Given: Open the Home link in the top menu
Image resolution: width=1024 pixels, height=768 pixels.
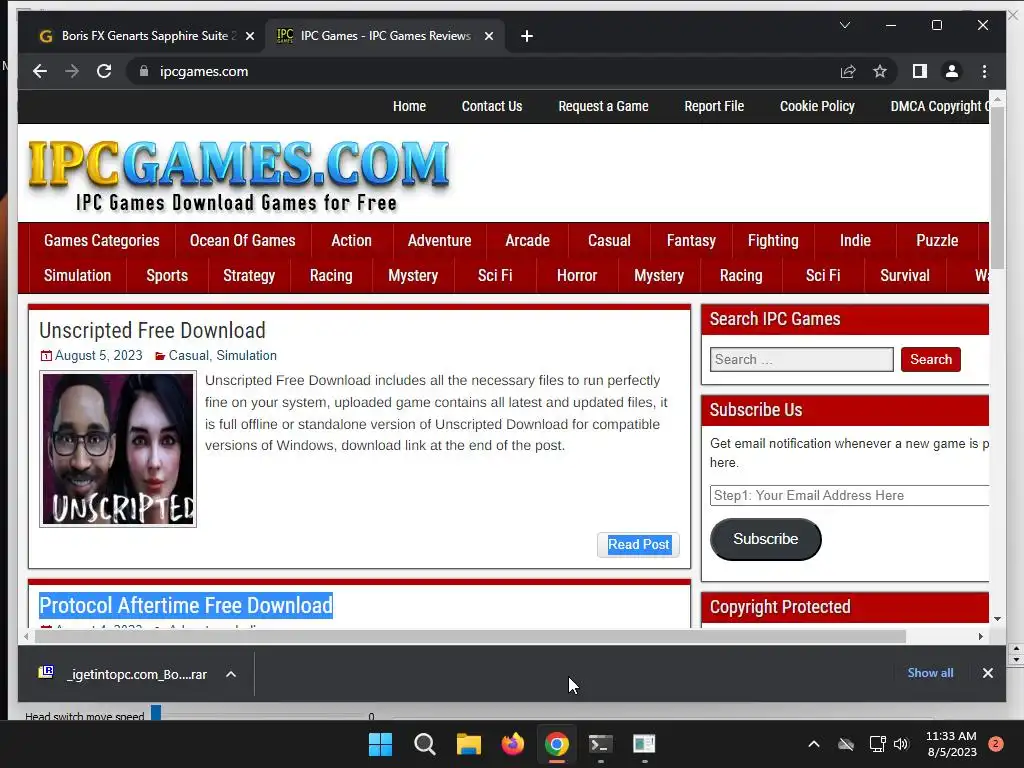Looking at the screenshot, I should tap(409, 106).
